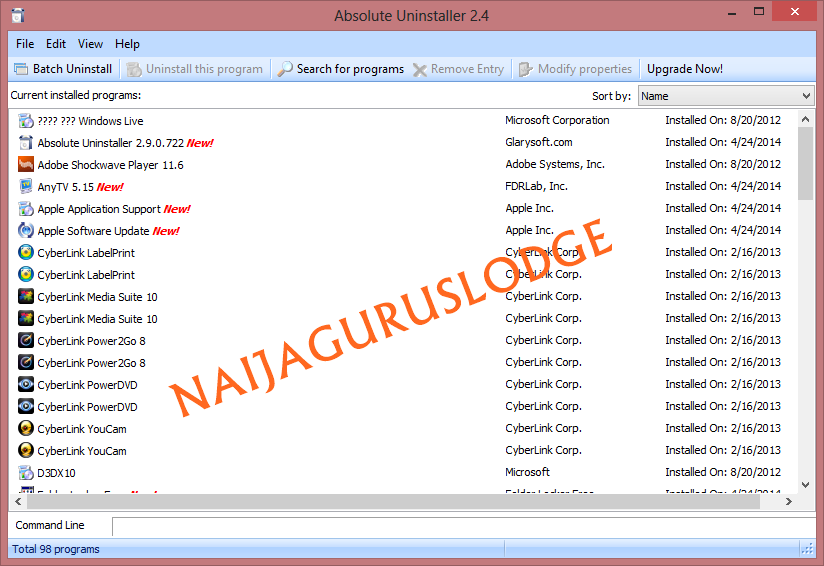Click the AnyTV 5.15 icon

26,187
